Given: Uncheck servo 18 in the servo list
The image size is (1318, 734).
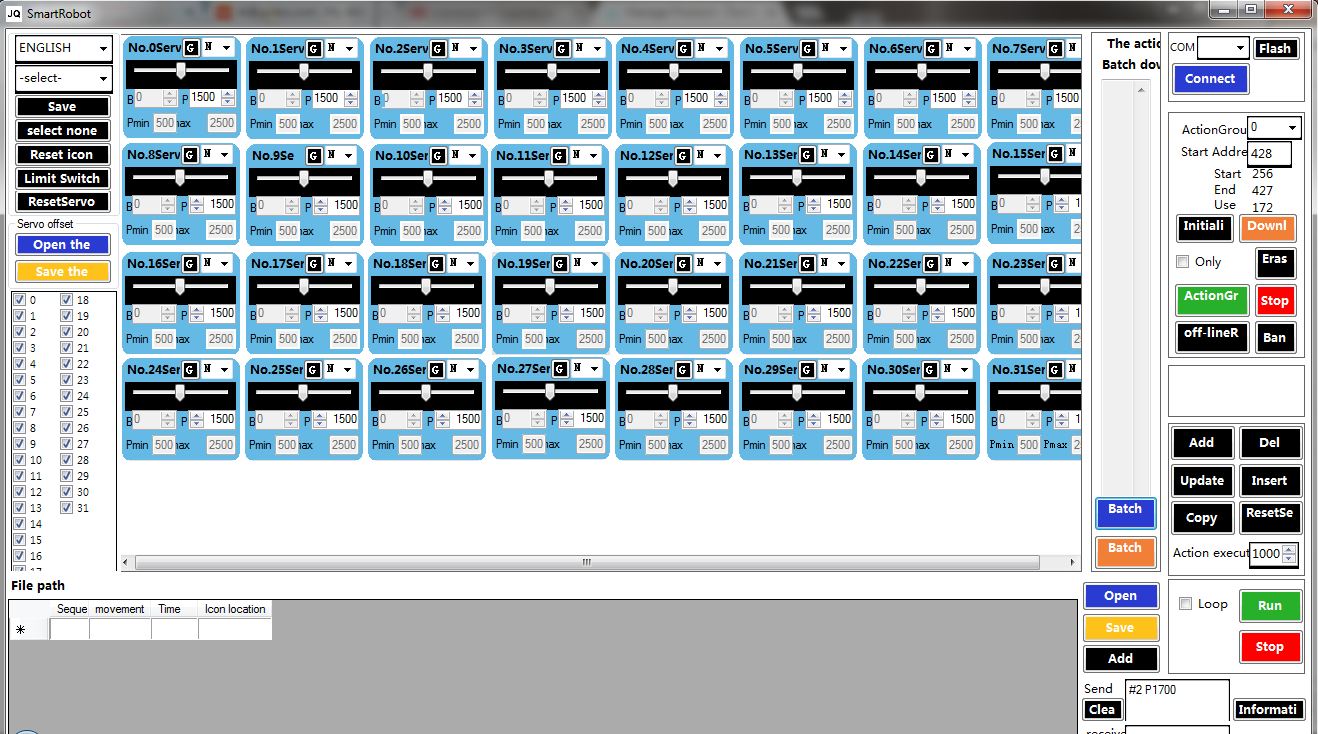Looking at the screenshot, I should tap(66, 300).
